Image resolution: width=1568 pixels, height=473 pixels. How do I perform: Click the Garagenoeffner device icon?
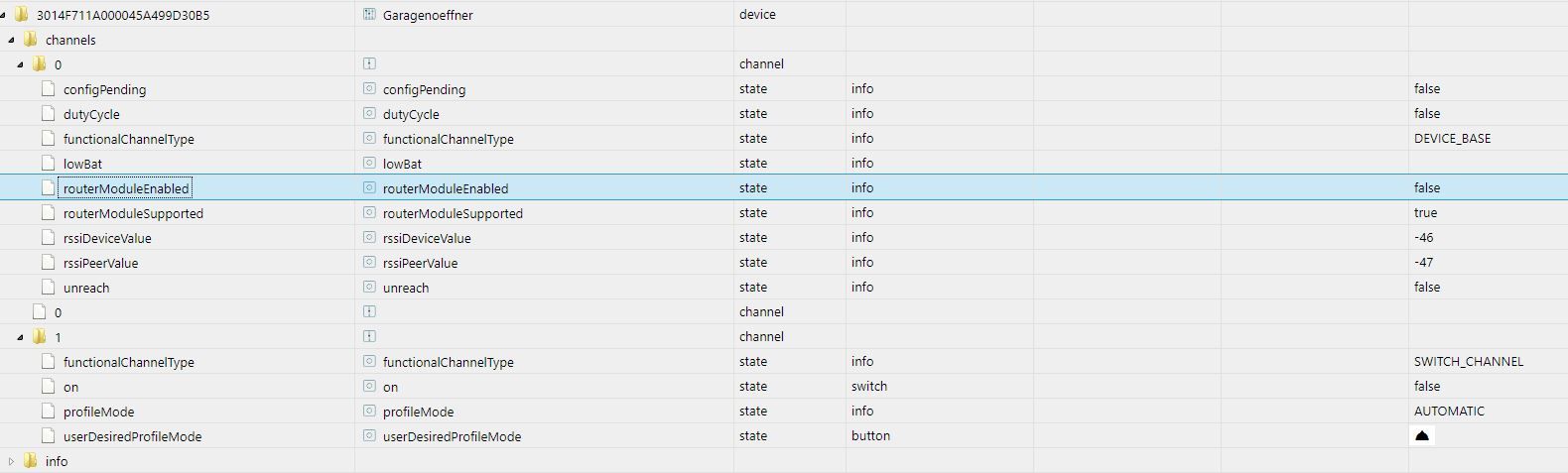(369, 15)
